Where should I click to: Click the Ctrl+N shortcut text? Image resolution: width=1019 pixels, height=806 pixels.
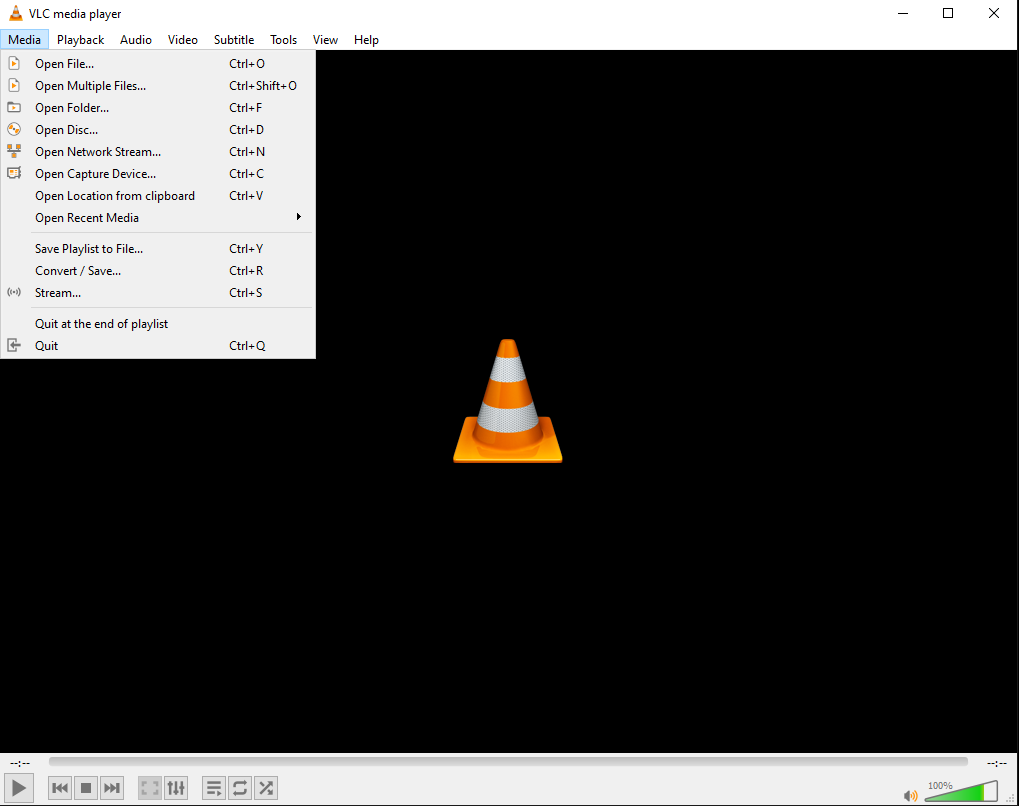point(247,152)
